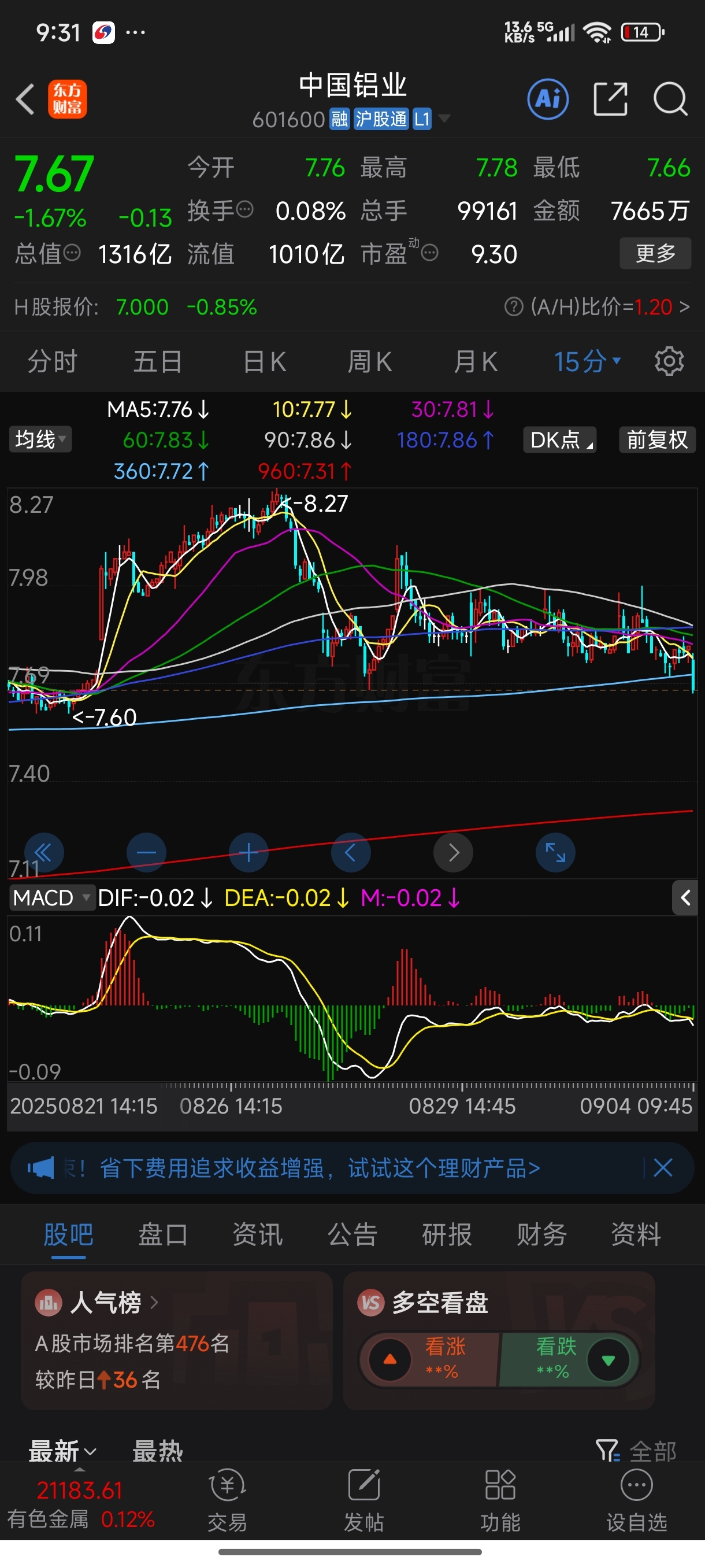The height and width of the screenshot is (1568, 705).
Task: Toggle 前复权 price adjustment
Action: 657,439
